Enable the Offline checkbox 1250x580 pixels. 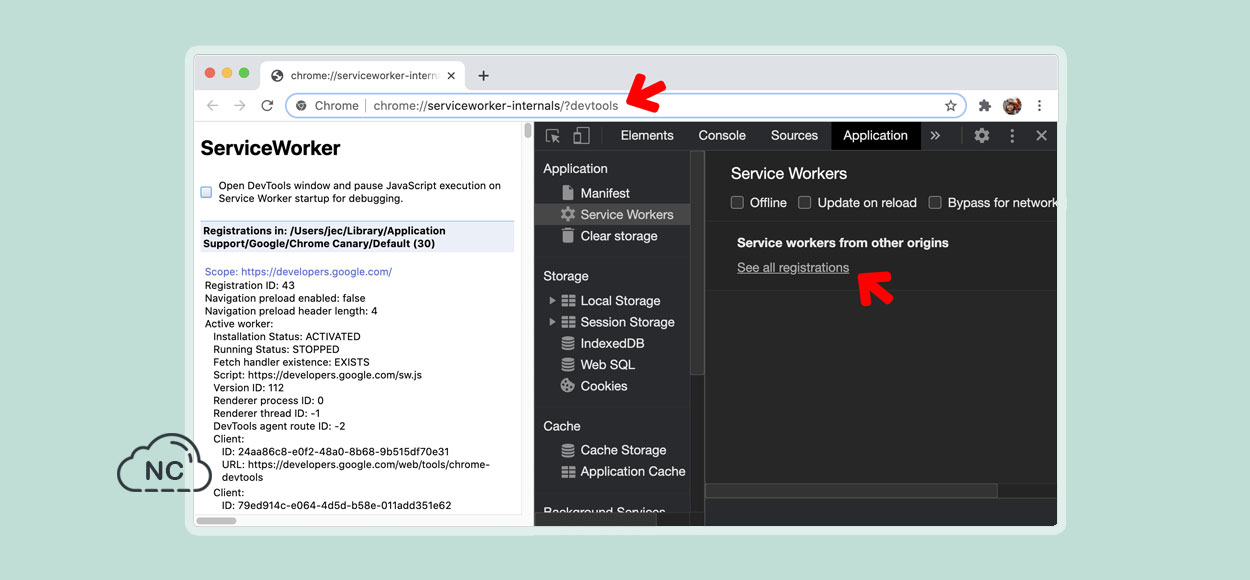tap(737, 203)
